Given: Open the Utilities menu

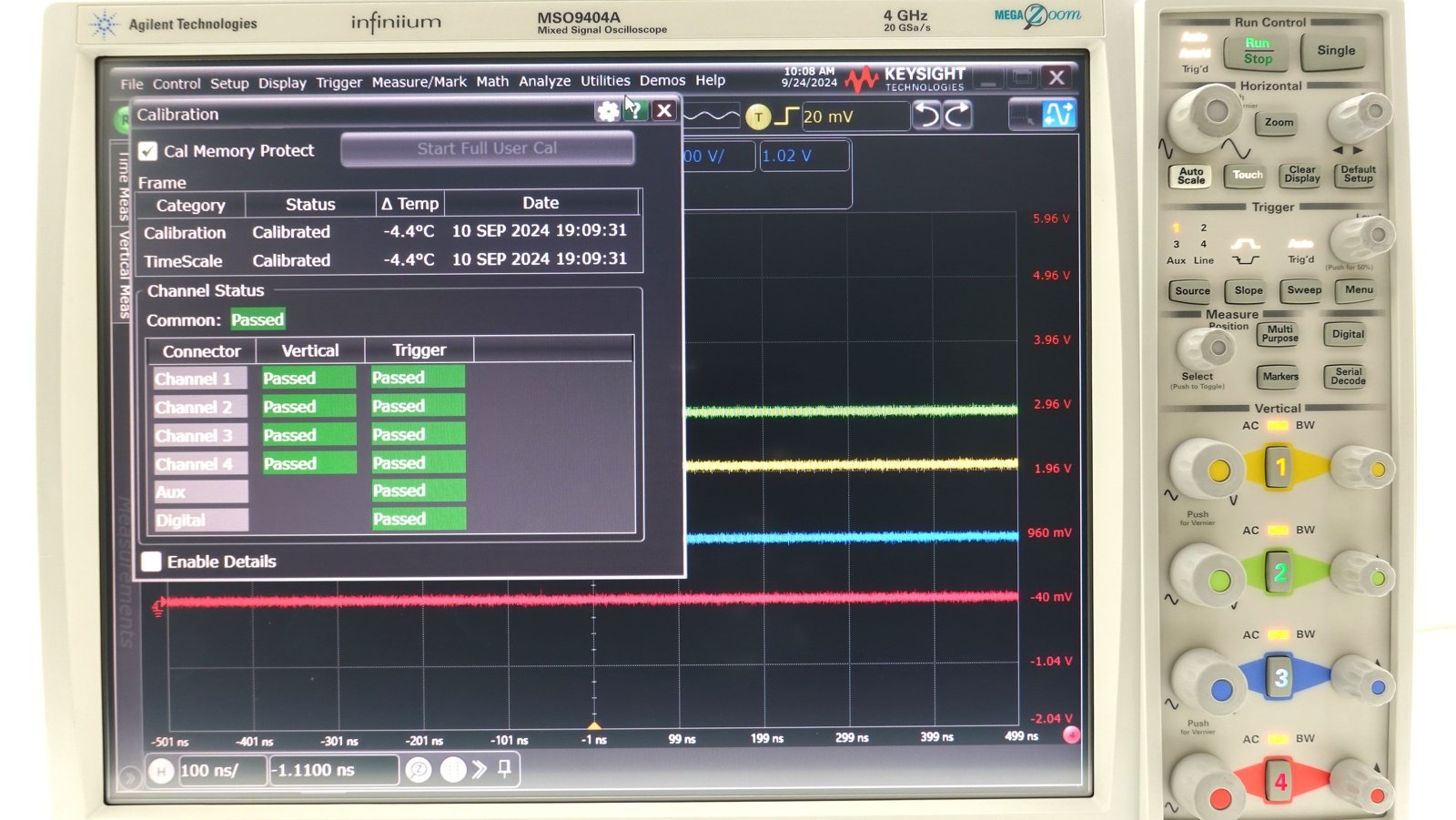Looking at the screenshot, I should click(x=605, y=80).
